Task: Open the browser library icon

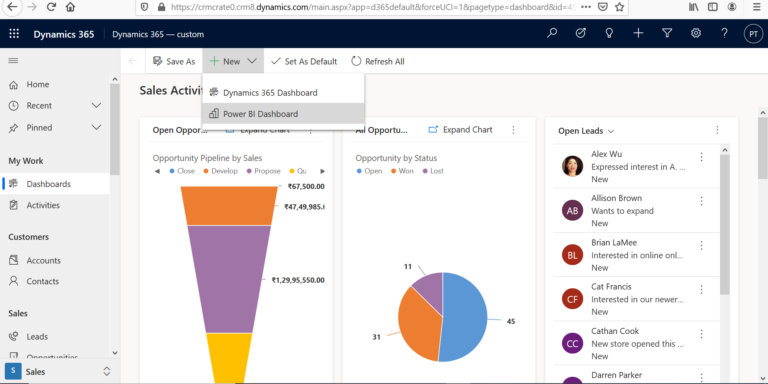Action: (x=694, y=7)
